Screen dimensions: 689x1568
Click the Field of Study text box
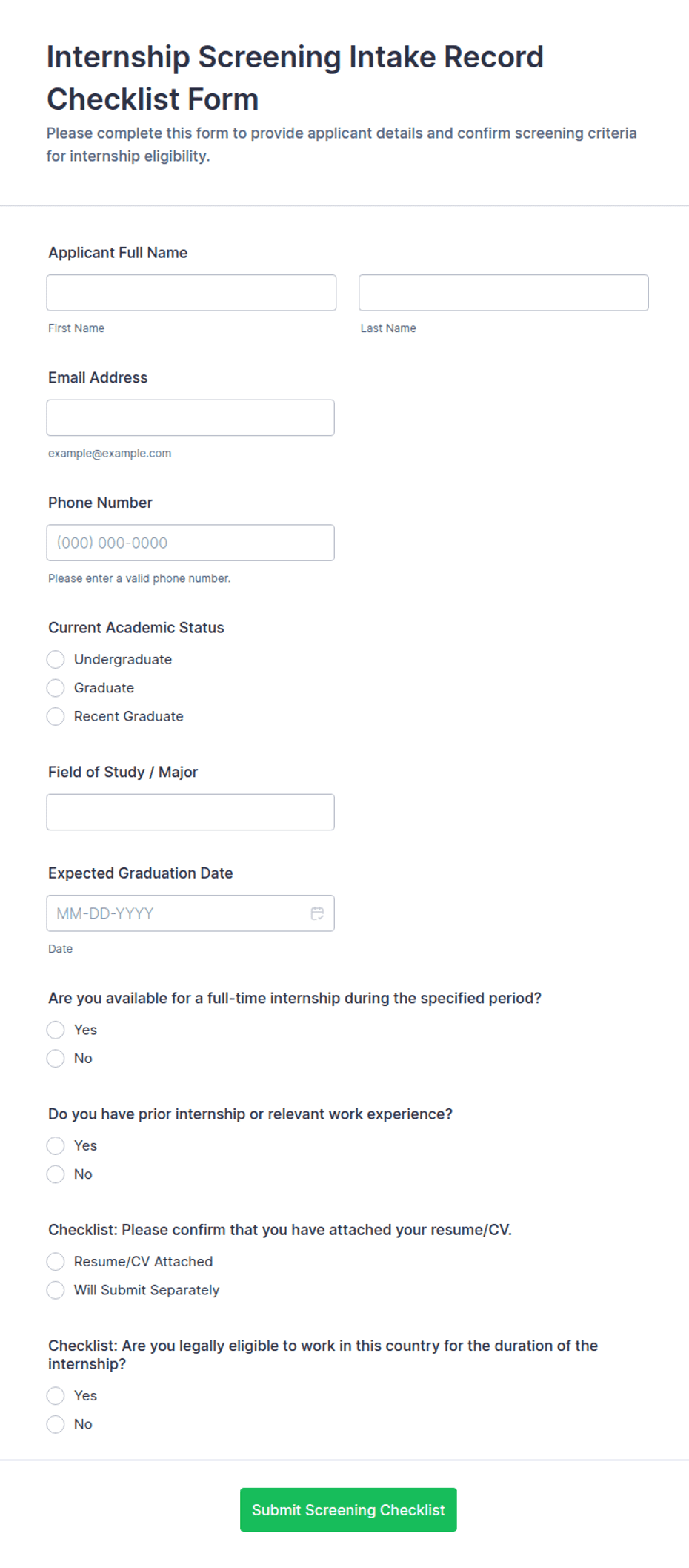pos(190,812)
